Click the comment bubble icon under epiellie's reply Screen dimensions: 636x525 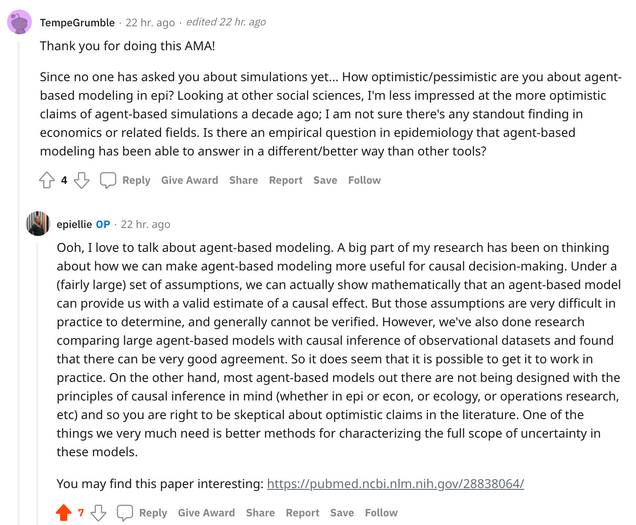click(125, 512)
